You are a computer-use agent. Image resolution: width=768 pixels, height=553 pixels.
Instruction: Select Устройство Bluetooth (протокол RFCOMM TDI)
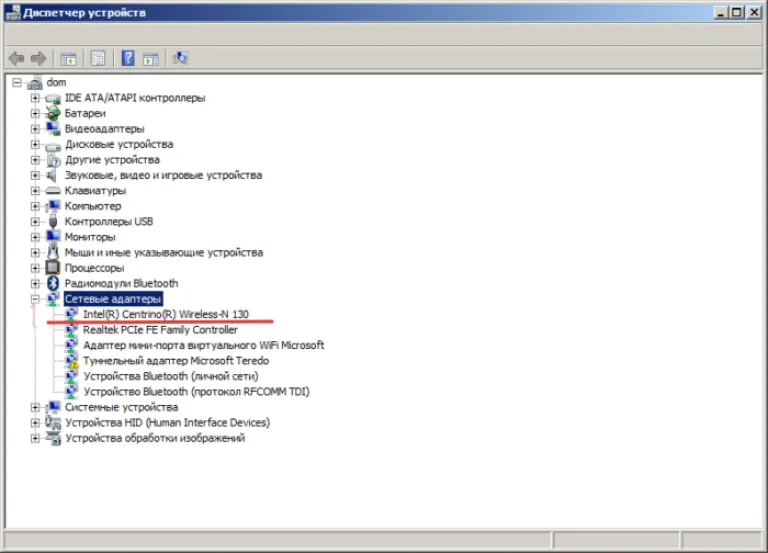click(x=196, y=392)
